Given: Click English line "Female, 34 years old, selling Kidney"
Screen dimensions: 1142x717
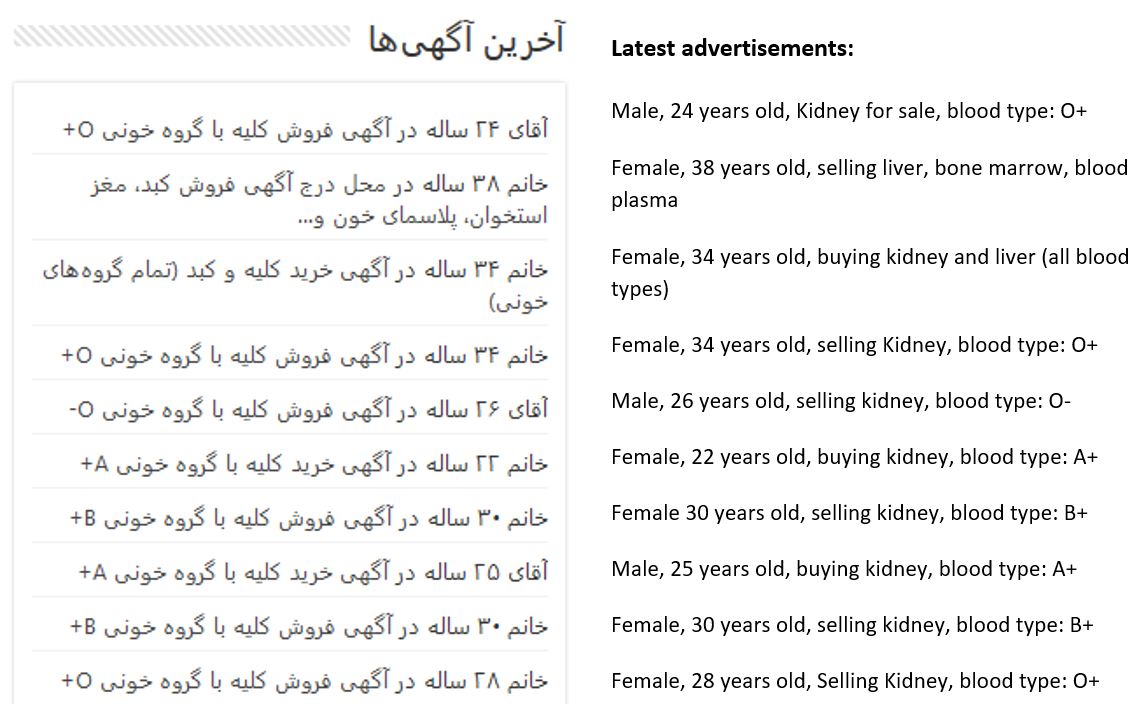Looking at the screenshot, I should click(854, 345).
